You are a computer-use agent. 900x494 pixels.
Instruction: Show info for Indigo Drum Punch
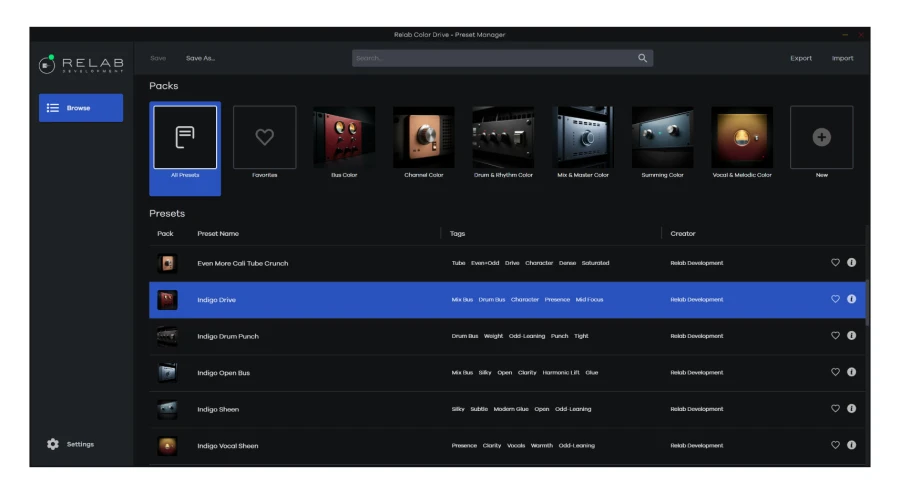click(851, 336)
